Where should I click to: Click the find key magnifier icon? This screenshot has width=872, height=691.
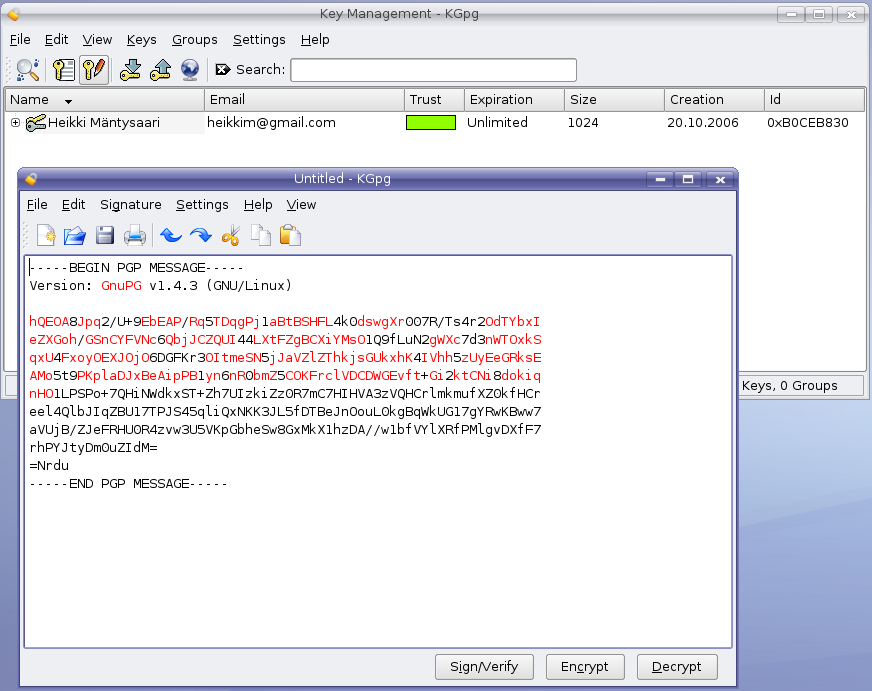tap(27, 70)
